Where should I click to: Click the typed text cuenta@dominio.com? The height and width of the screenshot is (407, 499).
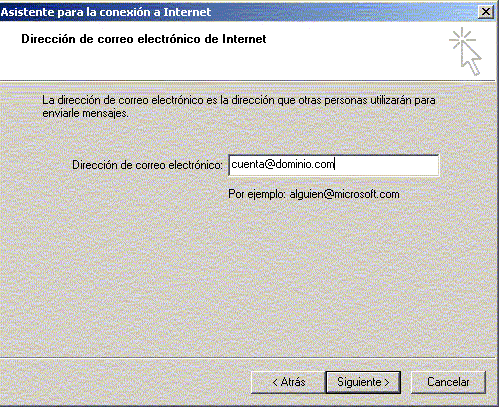point(283,164)
